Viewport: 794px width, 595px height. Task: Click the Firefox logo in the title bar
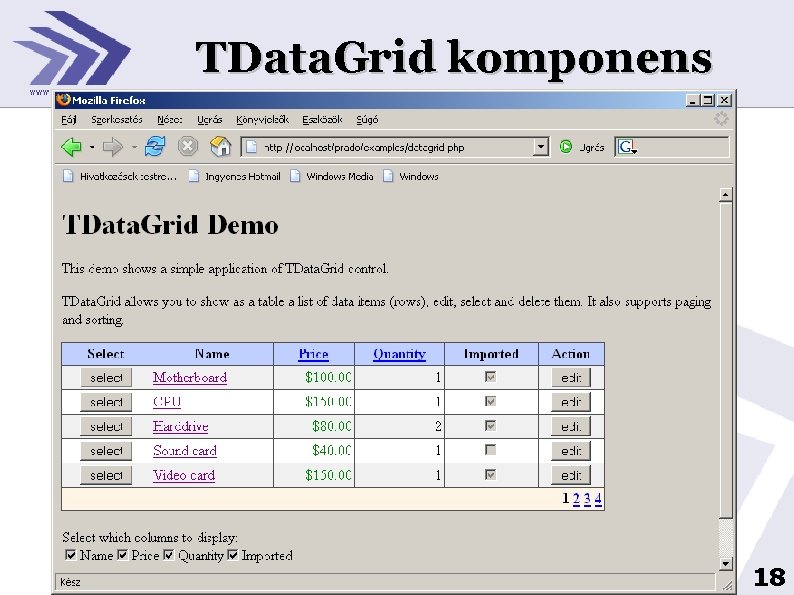[63, 100]
